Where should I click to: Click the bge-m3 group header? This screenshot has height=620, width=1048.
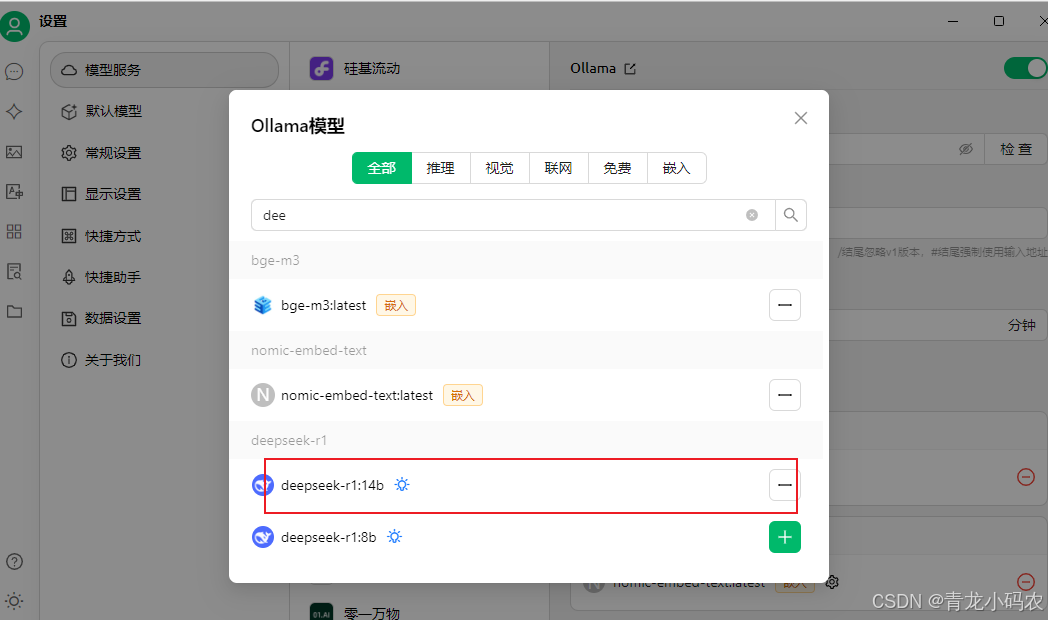(x=526, y=261)
